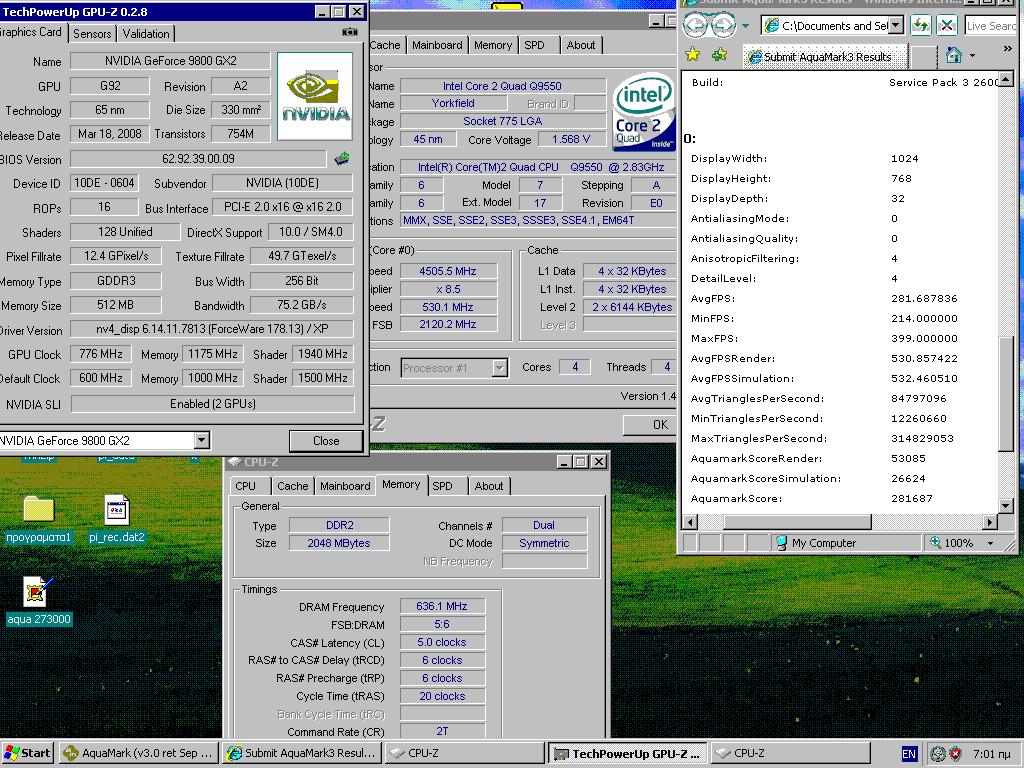Click the browser Stop X icon

946,25
